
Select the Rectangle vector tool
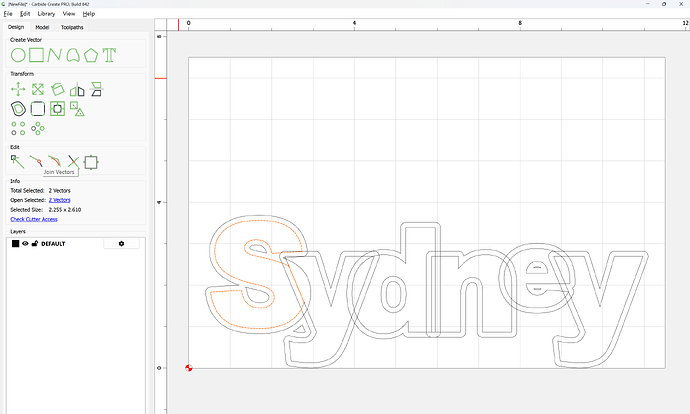point(36,54)
